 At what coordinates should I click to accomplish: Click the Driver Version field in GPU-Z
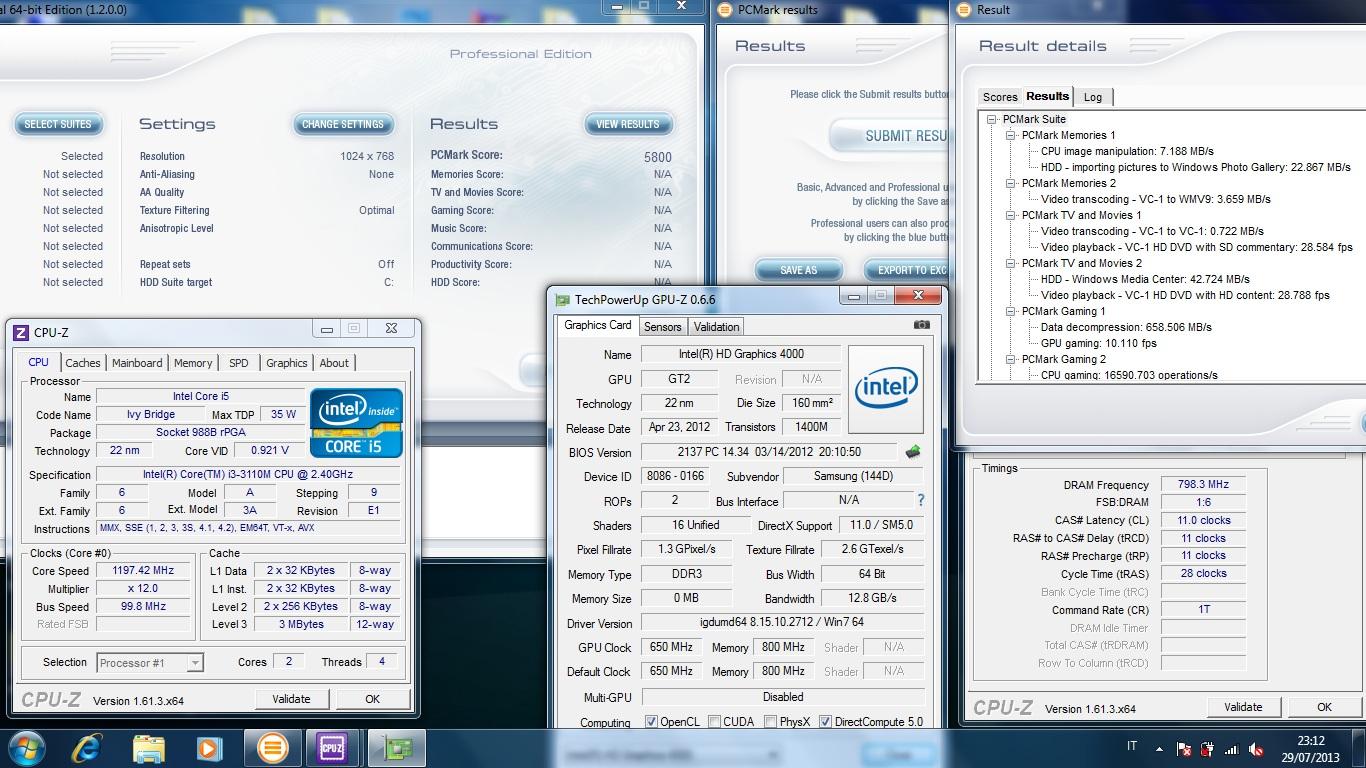click(x=782, y=622)
